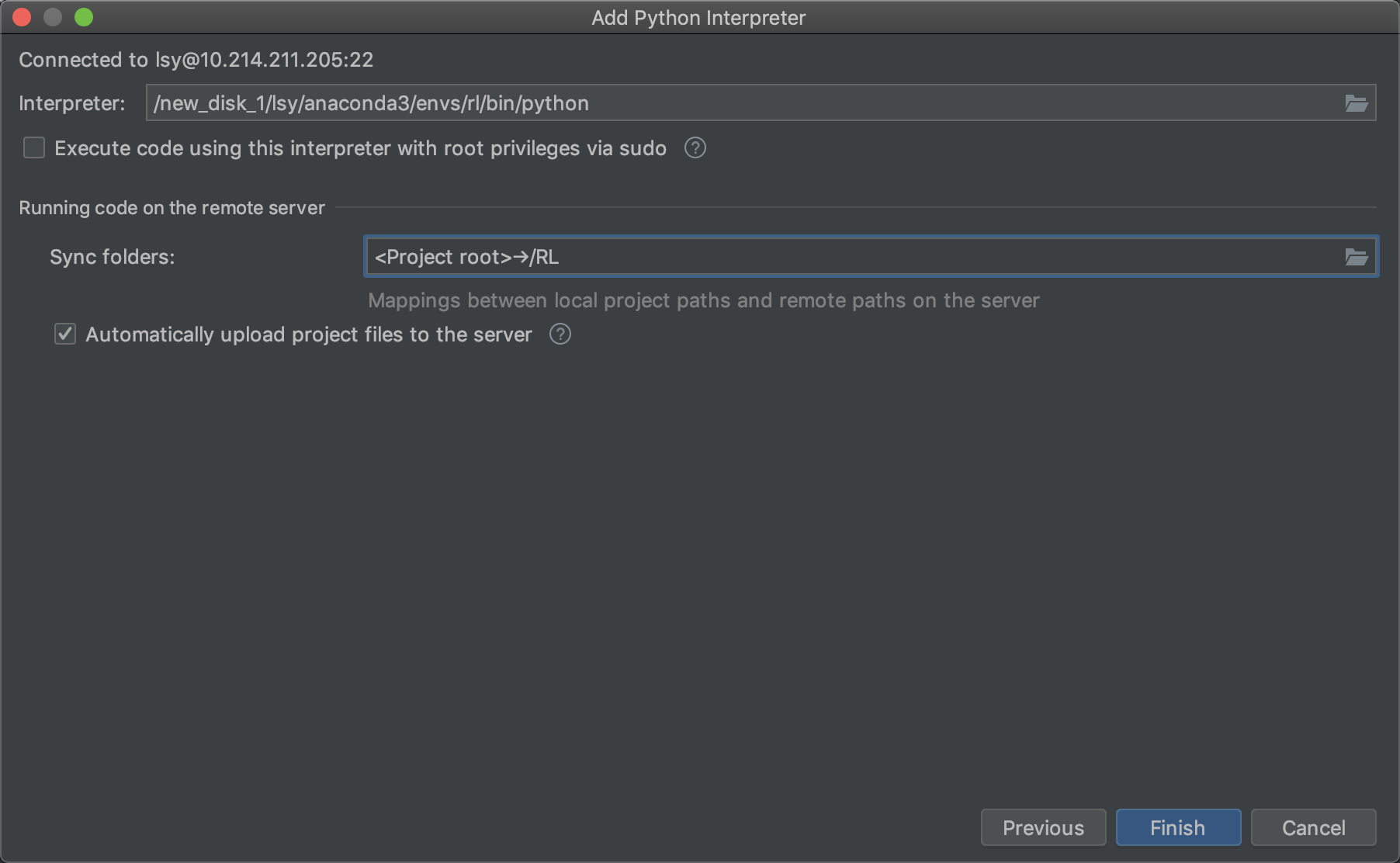
Task: Click the 'Sync folders:' label
Action: [x=113, y=257]
